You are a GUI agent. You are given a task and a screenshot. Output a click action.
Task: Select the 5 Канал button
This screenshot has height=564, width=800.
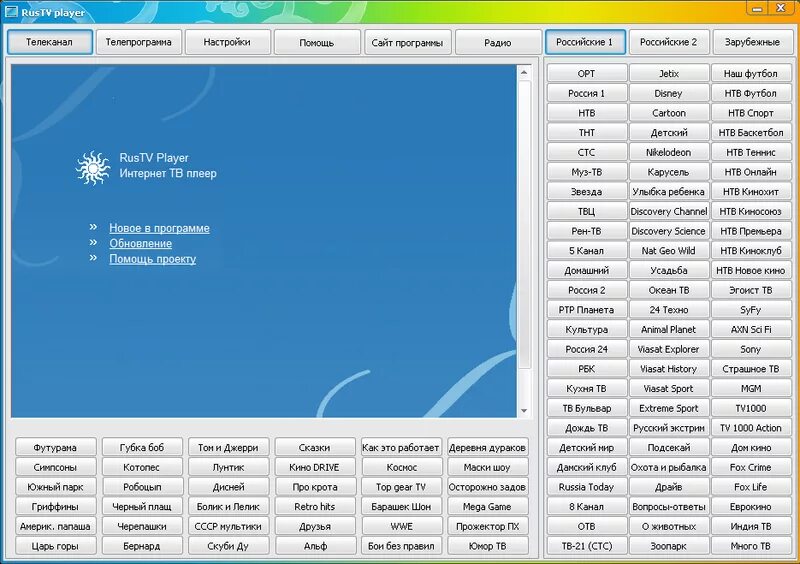[586, 251]
